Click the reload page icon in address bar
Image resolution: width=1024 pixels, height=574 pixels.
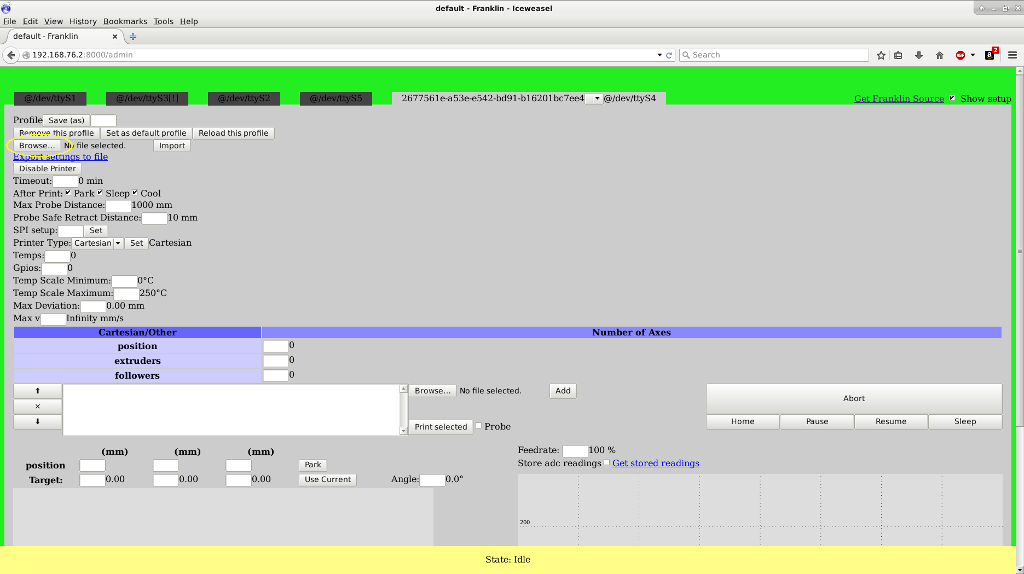[x=668, y=55]
